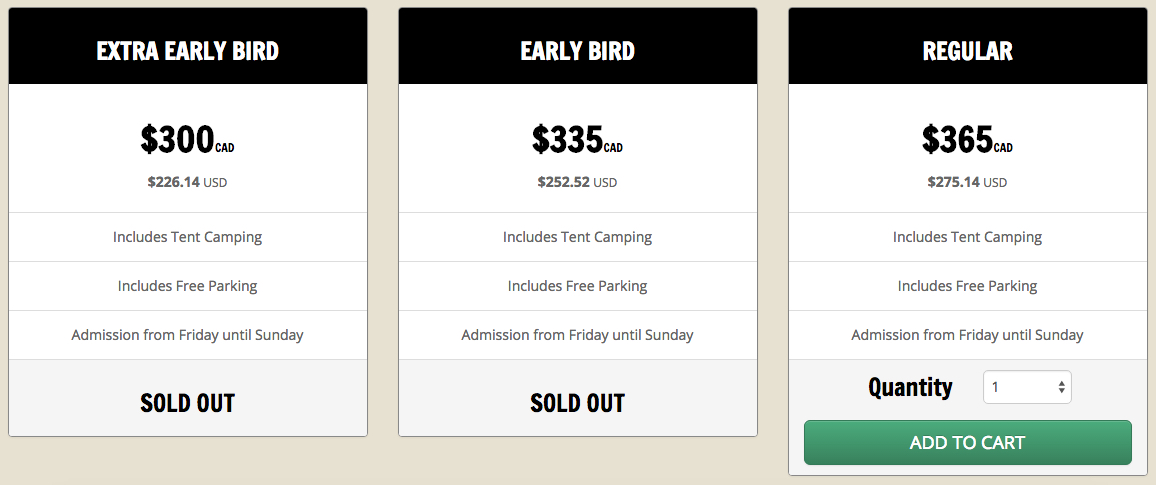The width and height of the screenshot is (1156, 485).
Task: Click Includes Tent Camping in Regular card
Action: pyautogui.click(x=967, y=237)
